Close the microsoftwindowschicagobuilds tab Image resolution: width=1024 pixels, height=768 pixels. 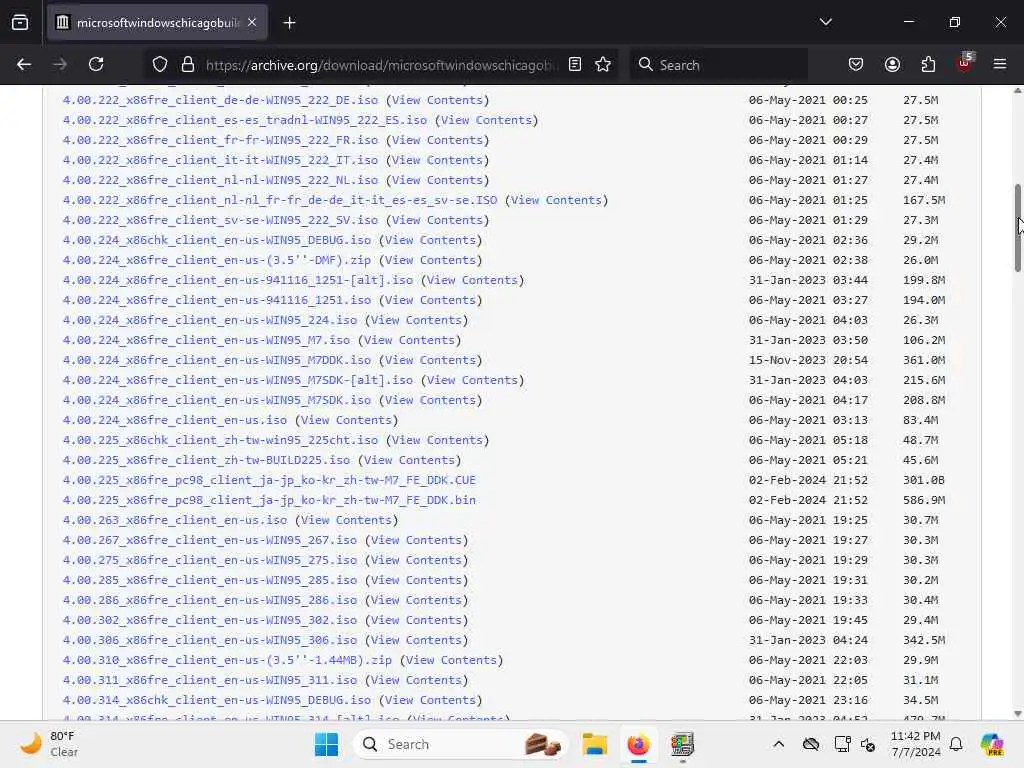pos(252,23)
